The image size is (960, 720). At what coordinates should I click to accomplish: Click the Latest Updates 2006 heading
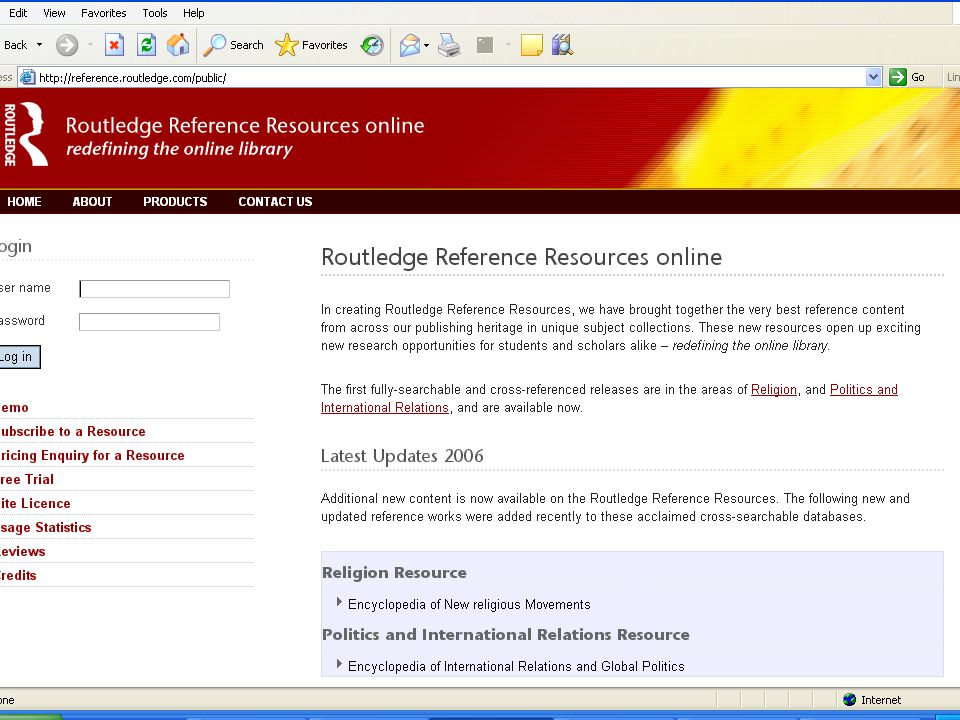tap(402, 456)
